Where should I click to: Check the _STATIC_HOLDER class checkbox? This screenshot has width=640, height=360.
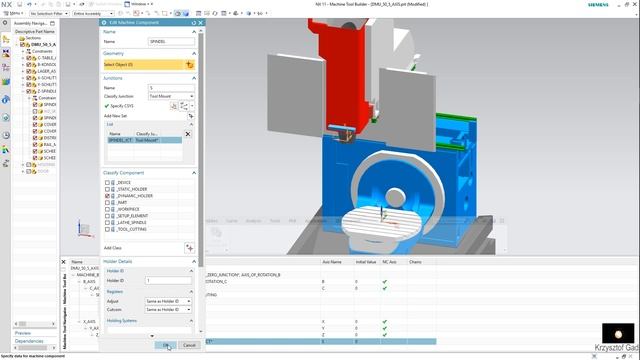tap(107, 189)
